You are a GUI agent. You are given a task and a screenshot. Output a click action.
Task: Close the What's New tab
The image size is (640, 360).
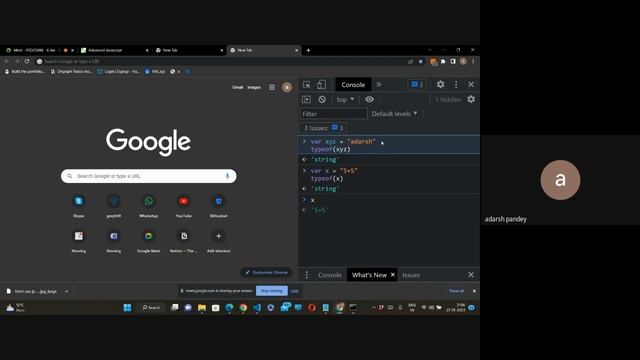[x=393, y=275]
